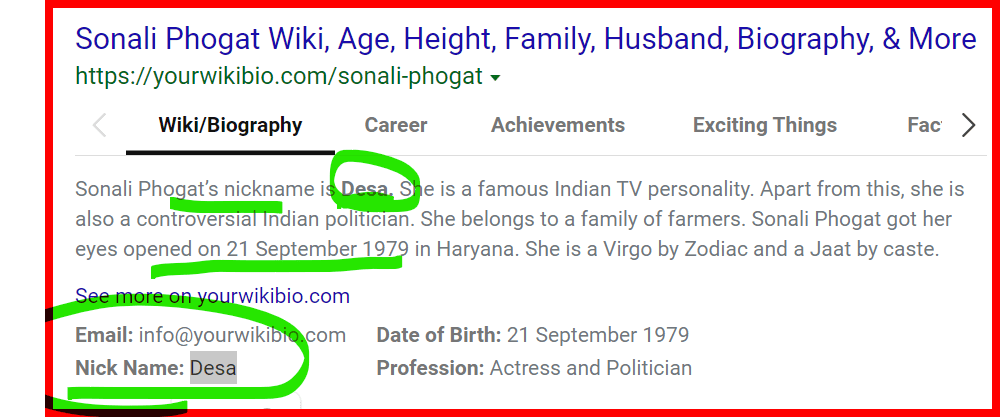1000x418 pixels.
Task: Select the partially visible Fac tab
Action: pyautogui.click(x=923, y=126)
